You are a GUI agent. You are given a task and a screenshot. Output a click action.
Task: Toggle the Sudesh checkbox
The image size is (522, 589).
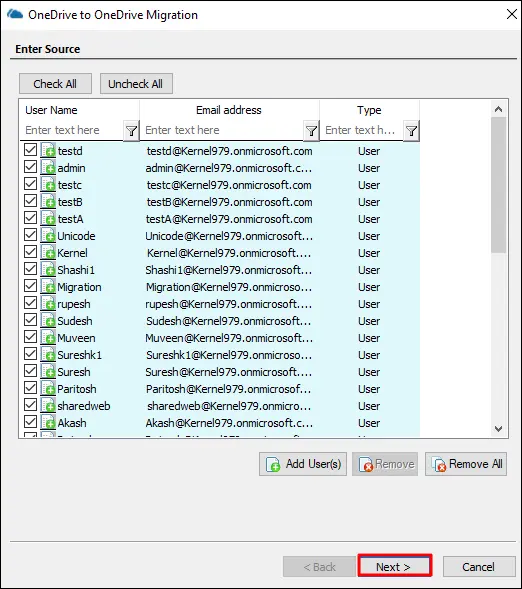click(x=30, y=320)
